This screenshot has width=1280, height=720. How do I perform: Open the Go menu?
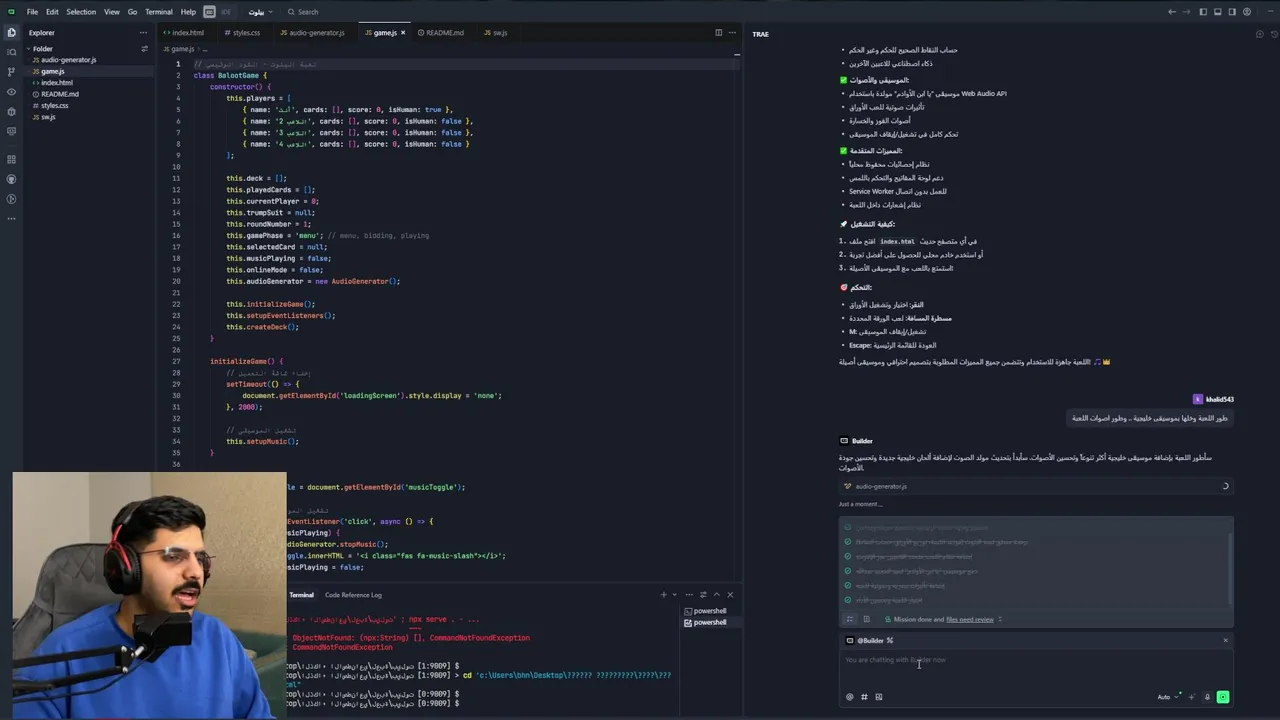point(132,12)
